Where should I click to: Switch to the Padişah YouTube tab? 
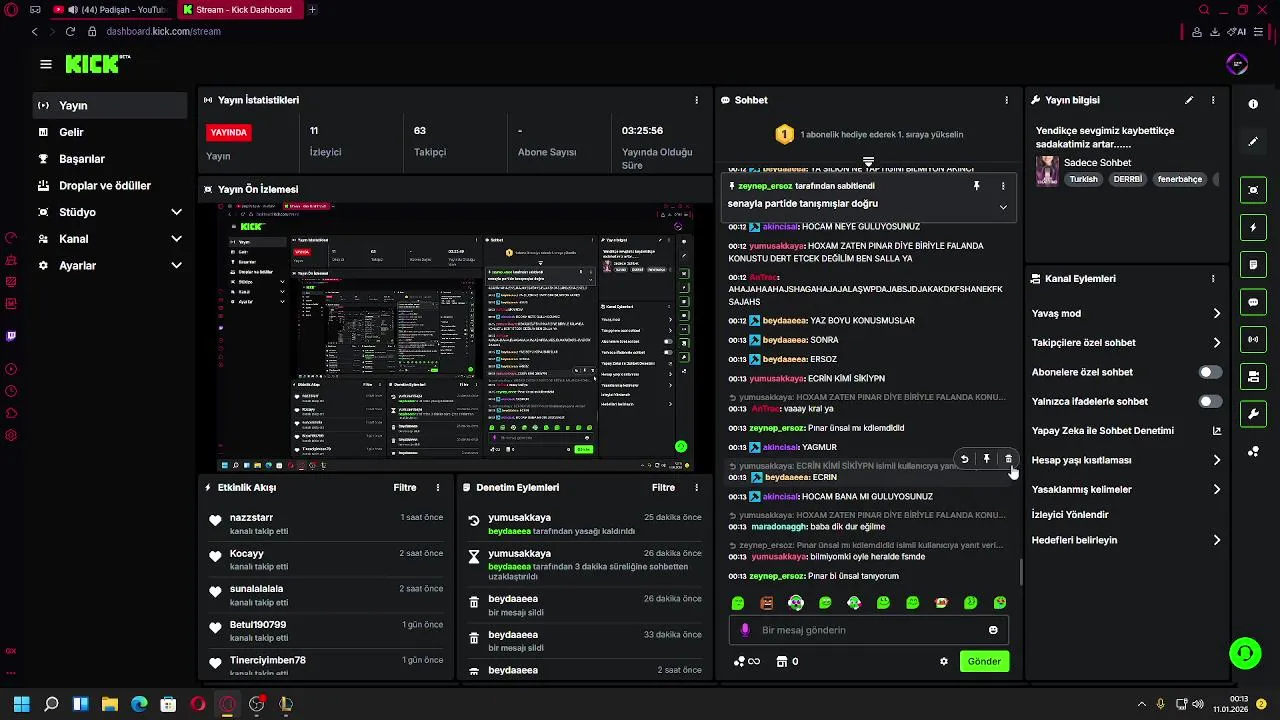point(110,10)
